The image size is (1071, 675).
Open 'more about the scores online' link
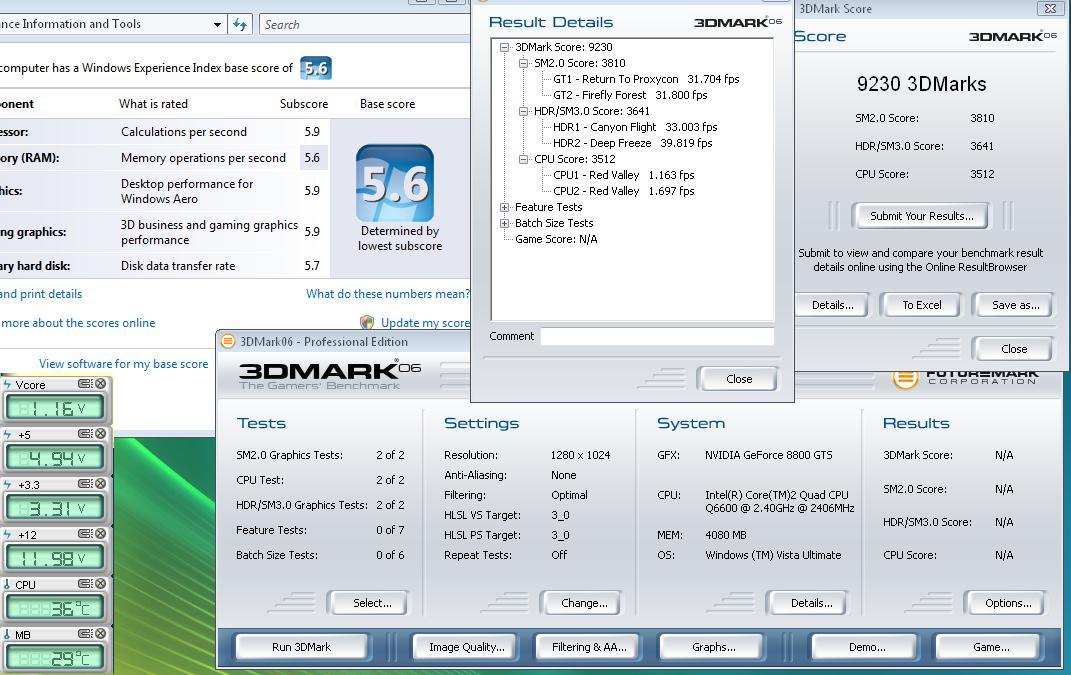point(78,322)
